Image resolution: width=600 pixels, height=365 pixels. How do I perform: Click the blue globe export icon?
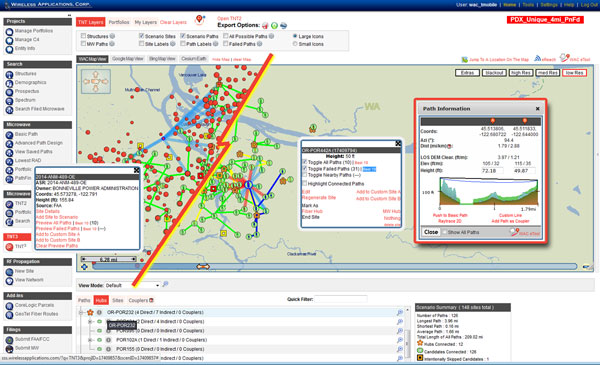pyautogui.click(x=284, y=26)
